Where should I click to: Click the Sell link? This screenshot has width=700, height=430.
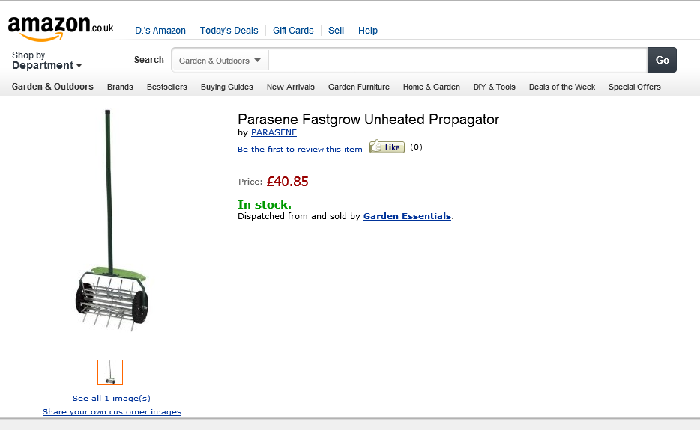point(336,31)
